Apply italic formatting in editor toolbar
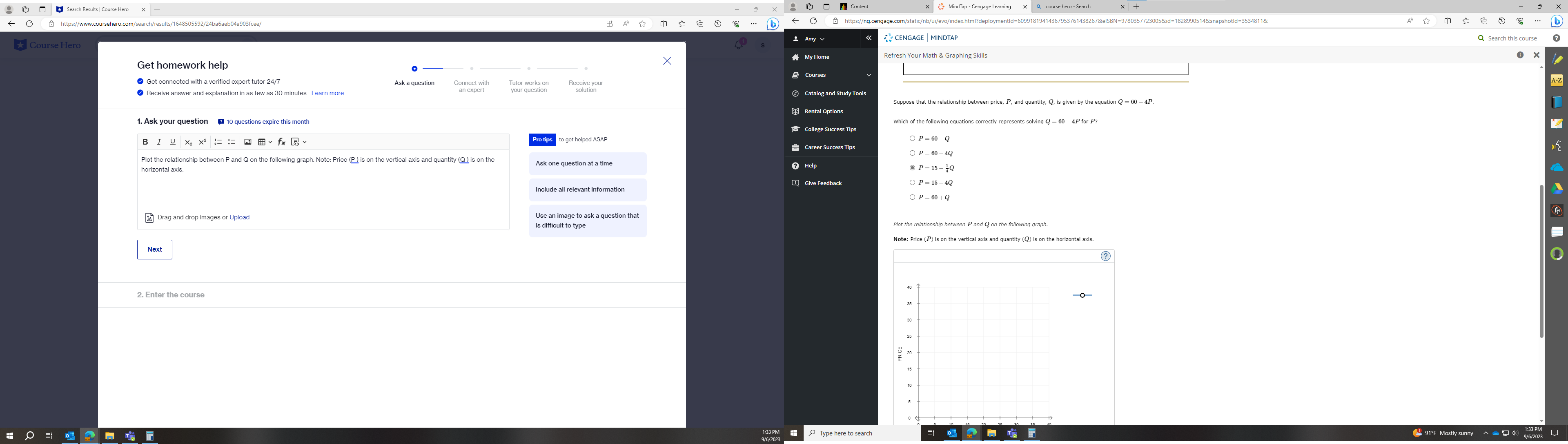This screenshot has width=1568, height=444. point(159,142)
